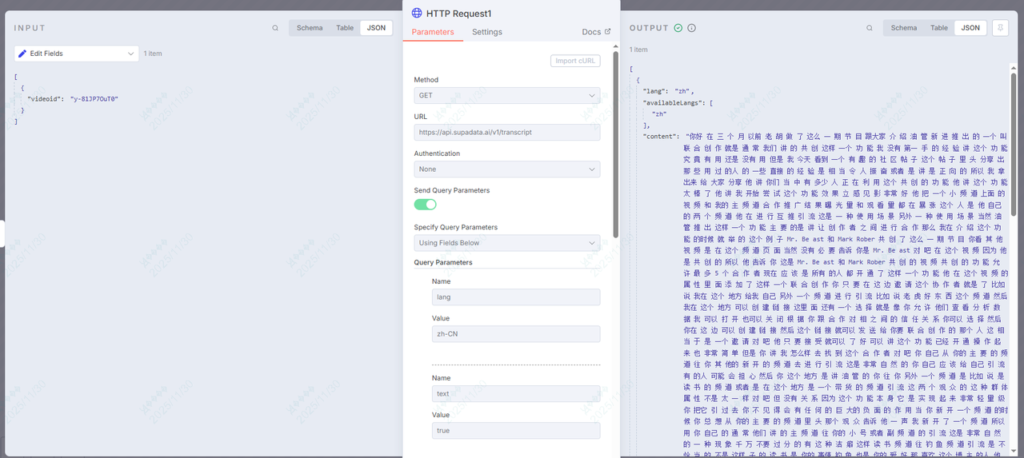This screenshot has width=1024, height=458.
Task: Toggle Send Query Parameters switch
Action: (426, 204)
